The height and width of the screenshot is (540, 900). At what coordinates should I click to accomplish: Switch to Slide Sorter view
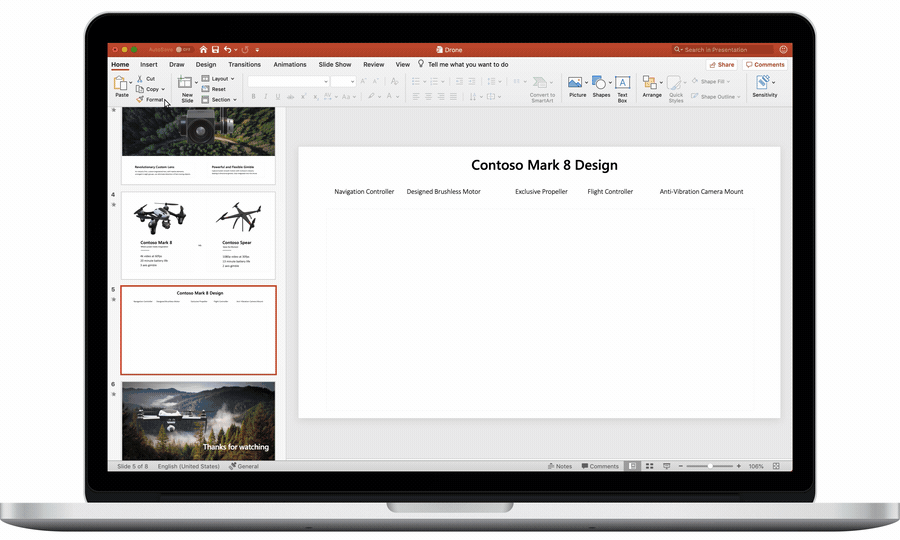[x=649, y=466]
